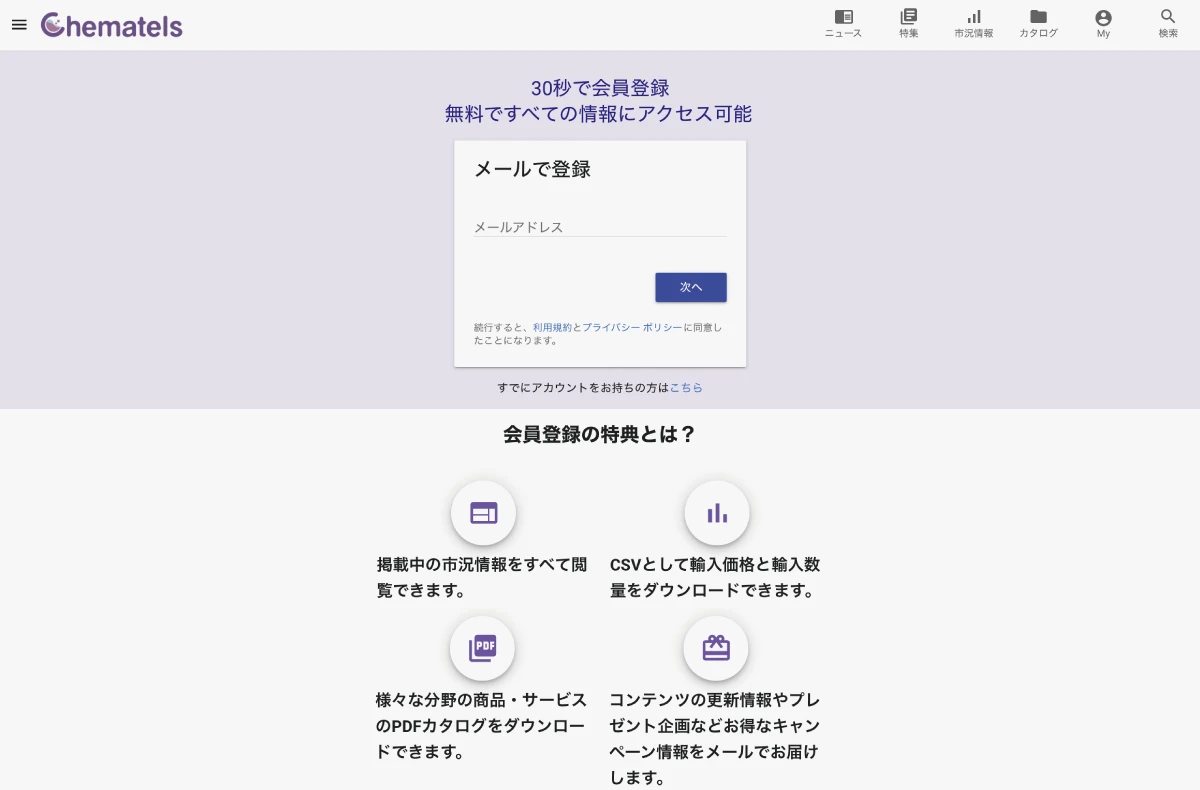Focus the メールアドレス input field
Viewport: 1200px width, 790px height.
click(600, 226)
